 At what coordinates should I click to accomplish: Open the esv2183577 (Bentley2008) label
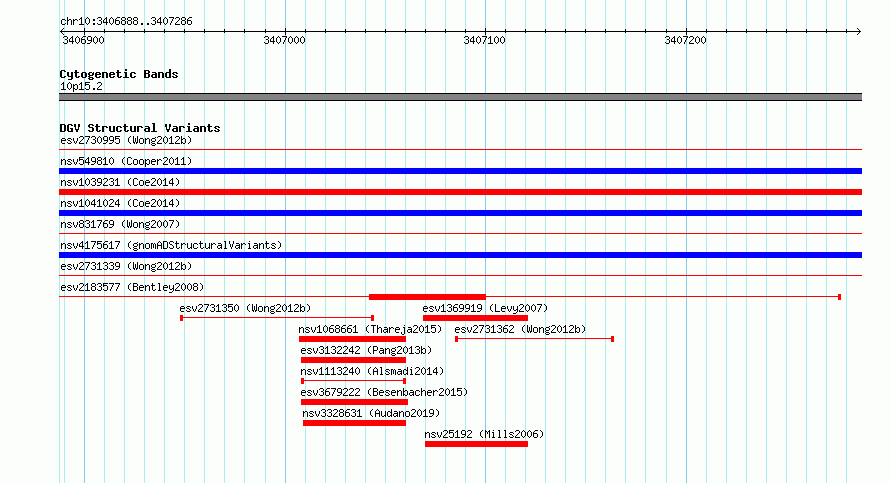[132, 287]
